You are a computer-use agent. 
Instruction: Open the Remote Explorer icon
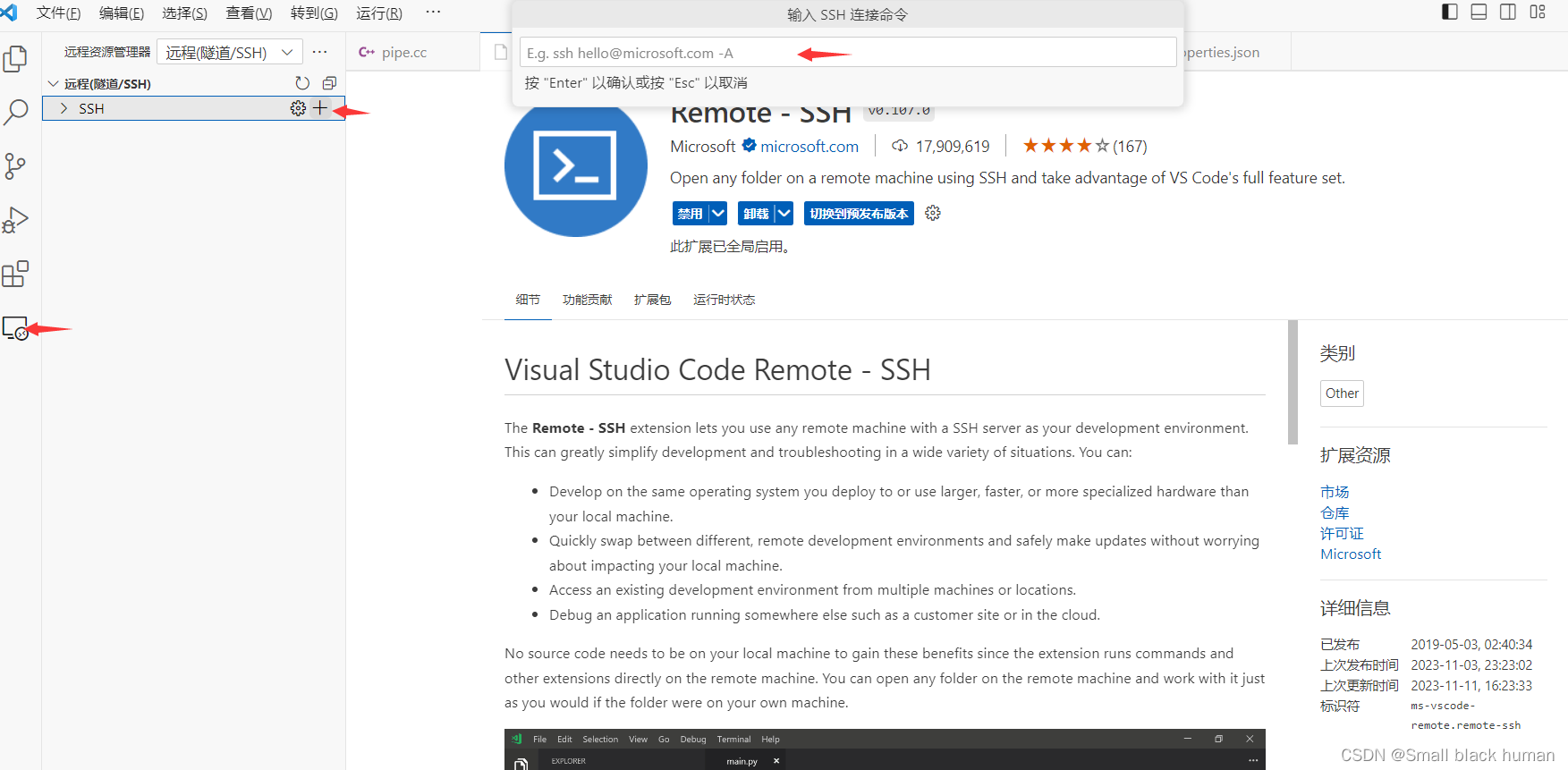tap(15, 328)
